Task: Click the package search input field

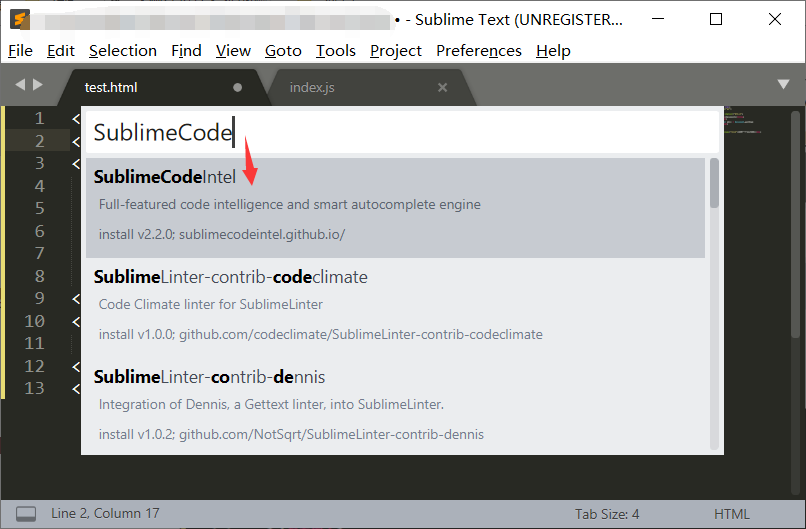Action: 402,132
